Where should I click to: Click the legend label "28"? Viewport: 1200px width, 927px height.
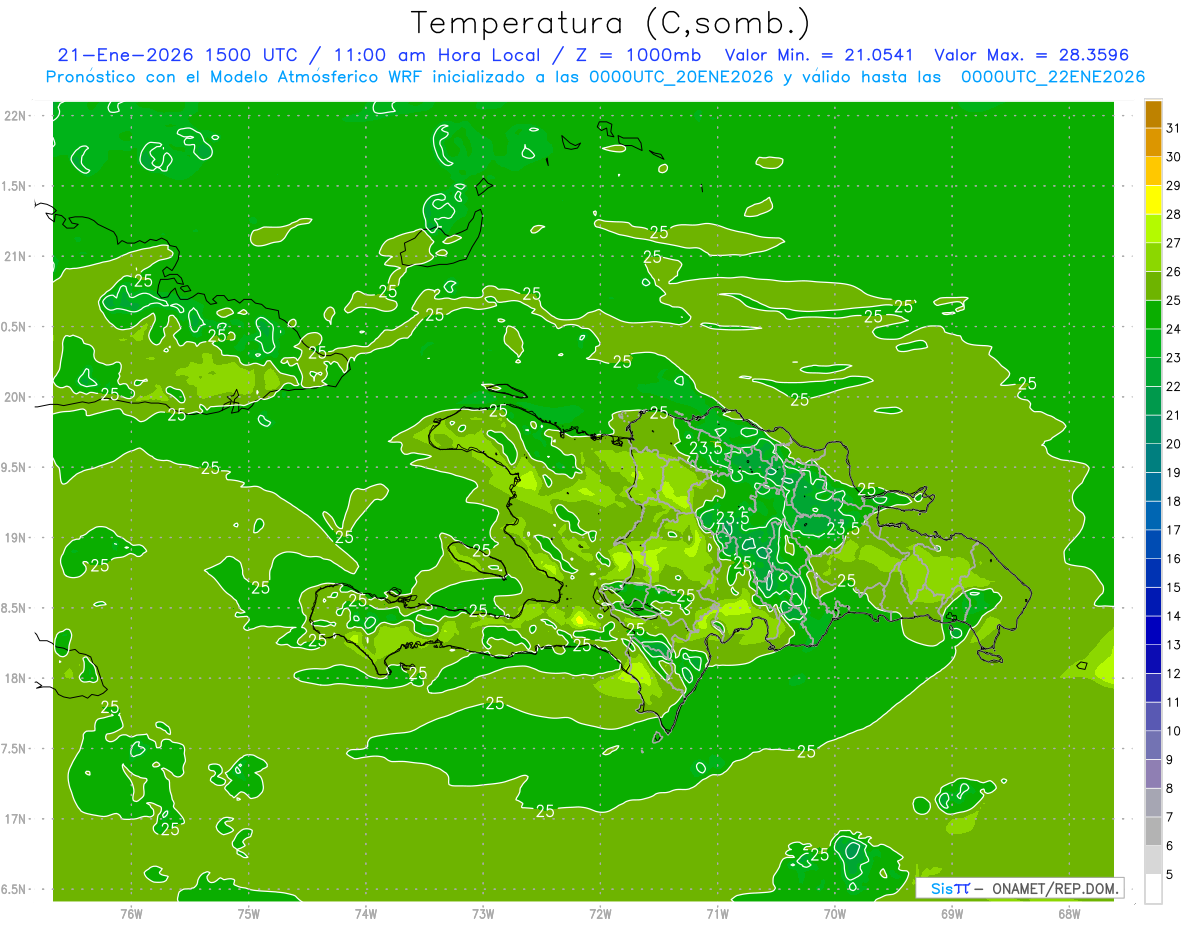coord(1173,214)
